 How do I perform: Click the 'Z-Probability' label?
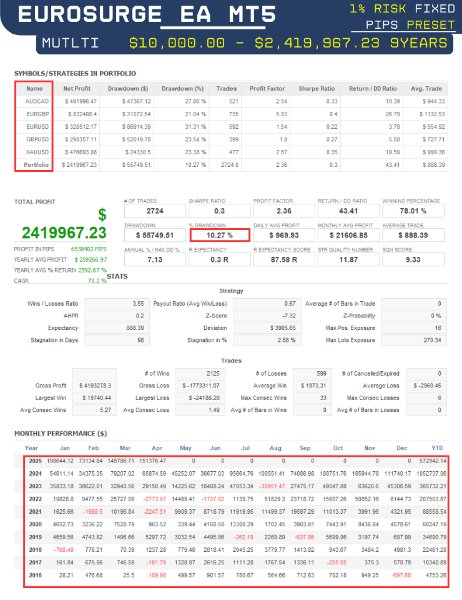point(359,316)
